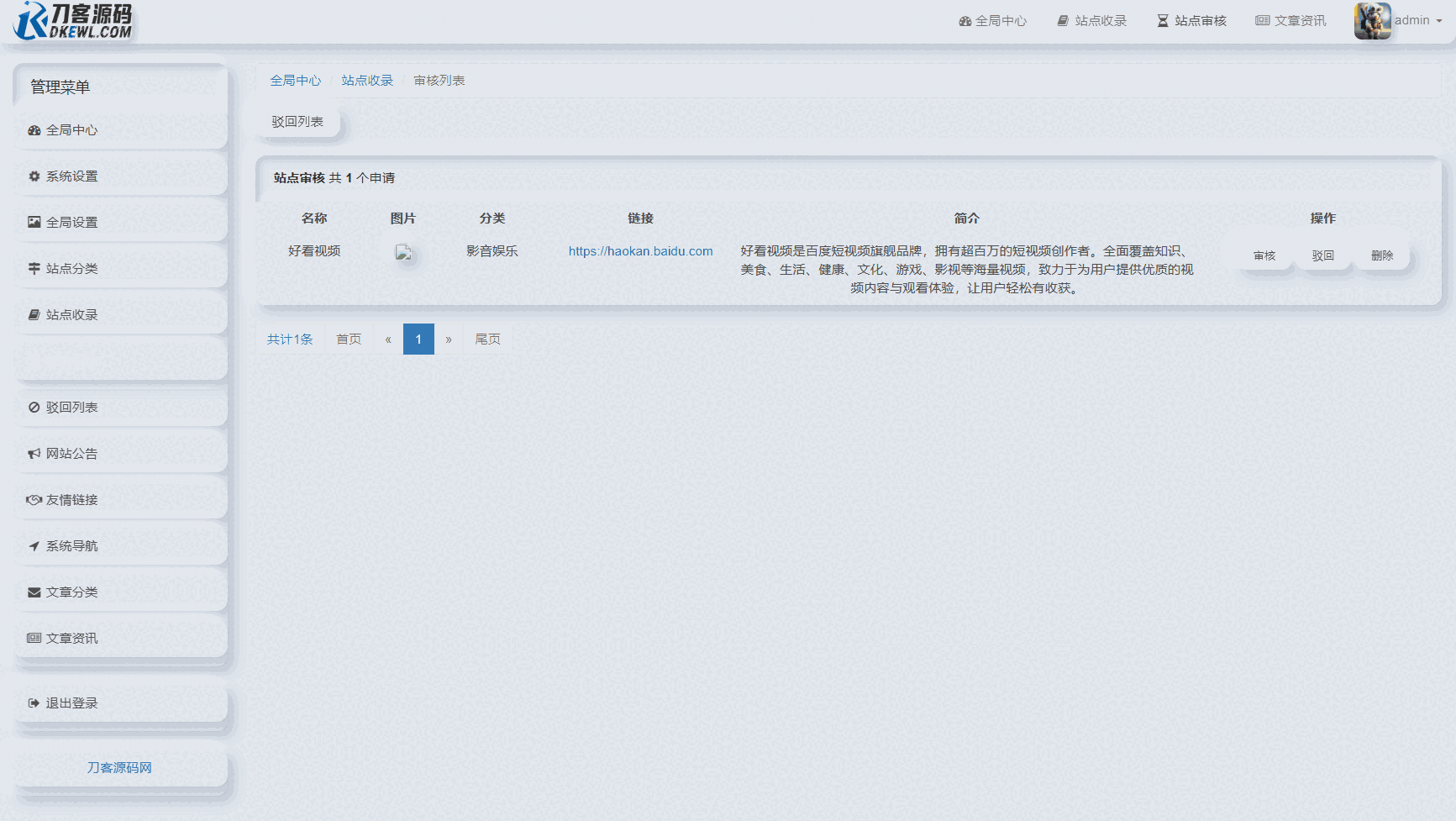
Task: Click the sign-out icon for 退出登录
Action: (x=34, y=703)
